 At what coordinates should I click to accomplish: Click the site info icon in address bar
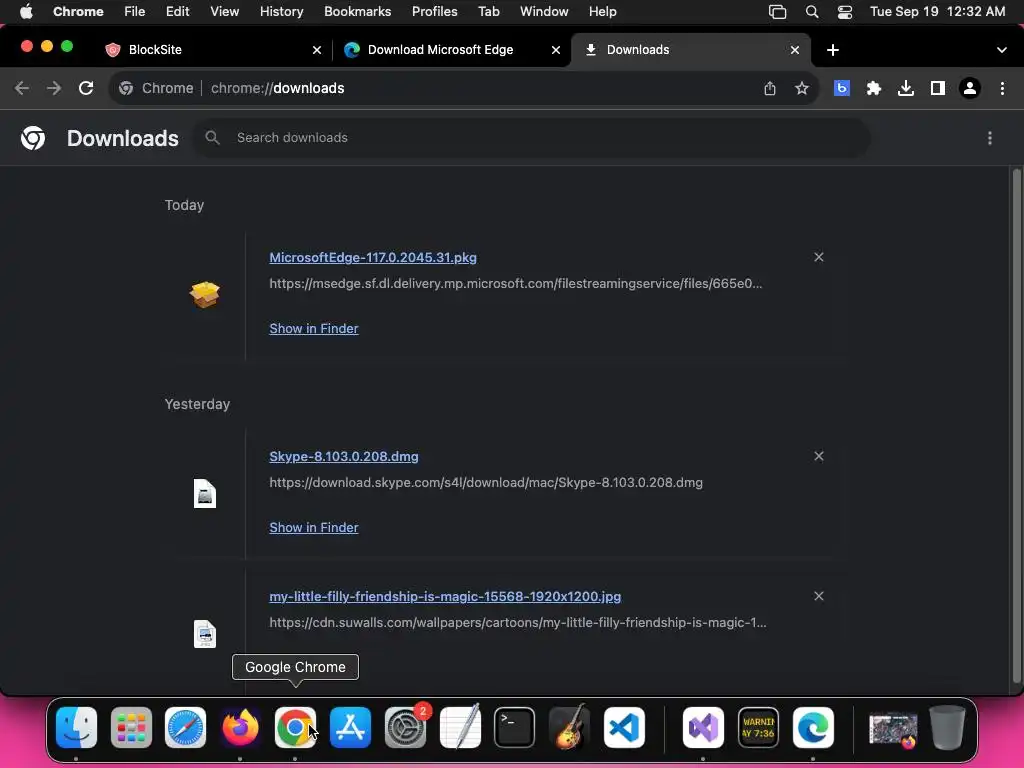pos(126,88)
